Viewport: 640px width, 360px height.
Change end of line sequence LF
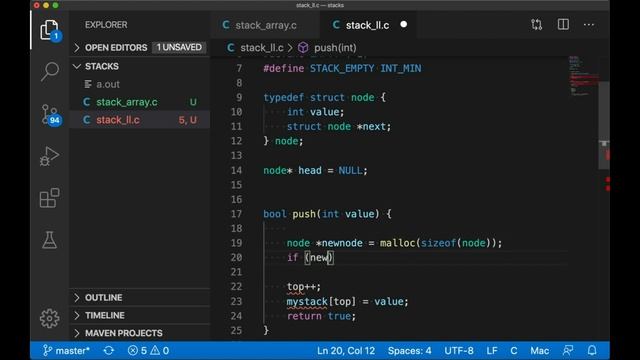(492, 351)
